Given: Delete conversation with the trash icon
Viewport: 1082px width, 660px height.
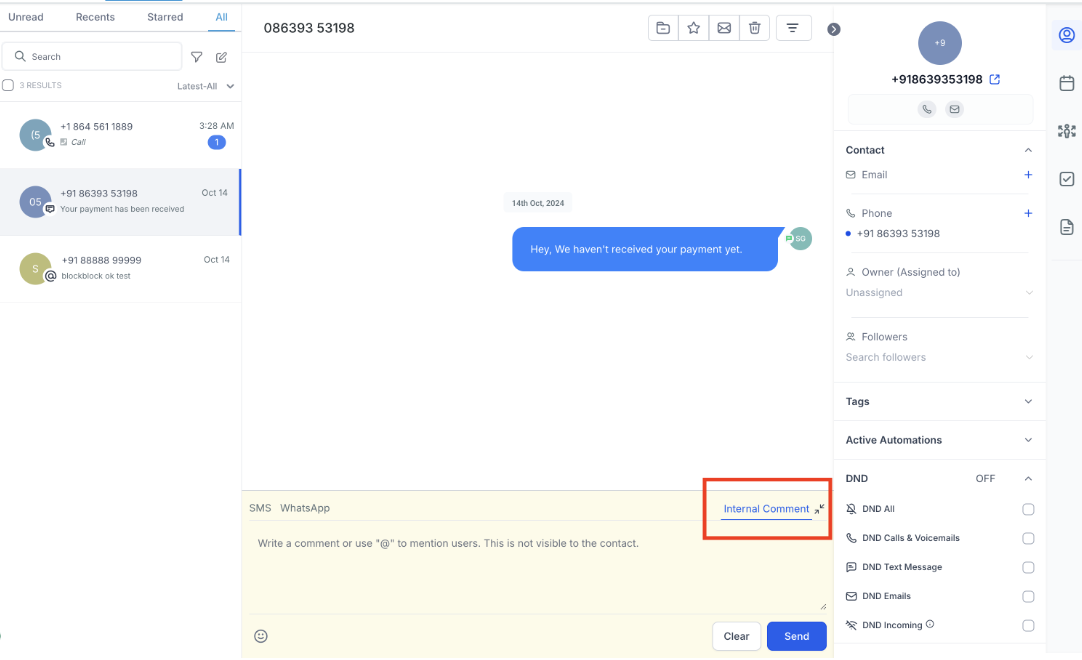Looking at the screenshot, I should [755, 28].
